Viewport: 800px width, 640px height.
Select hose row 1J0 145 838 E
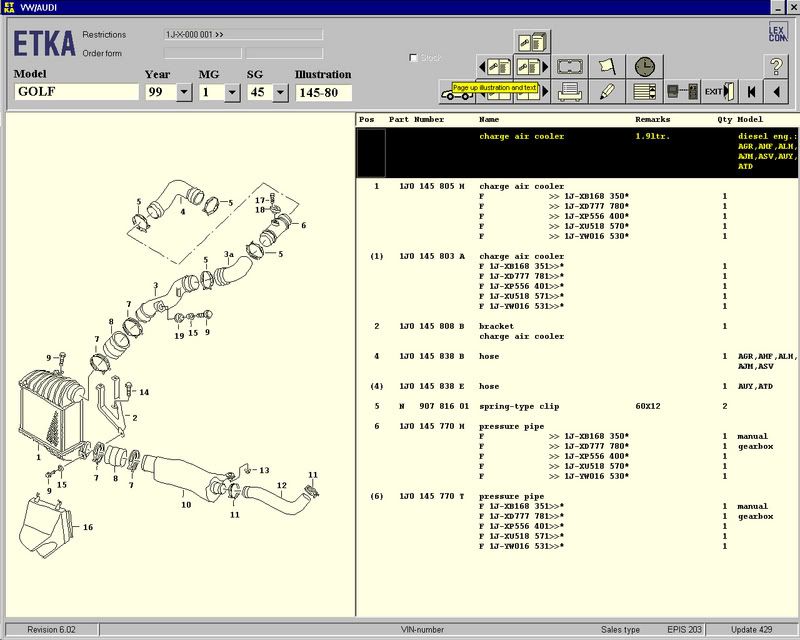click(577, 386)
